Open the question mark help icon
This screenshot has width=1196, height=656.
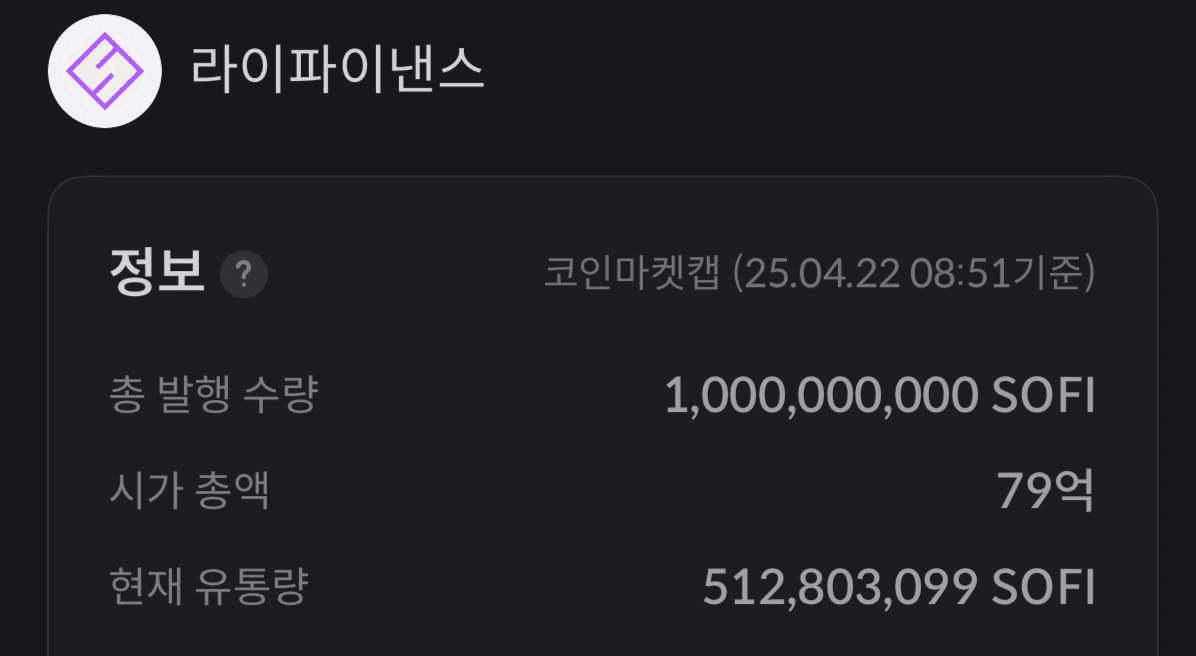(244, 274)
